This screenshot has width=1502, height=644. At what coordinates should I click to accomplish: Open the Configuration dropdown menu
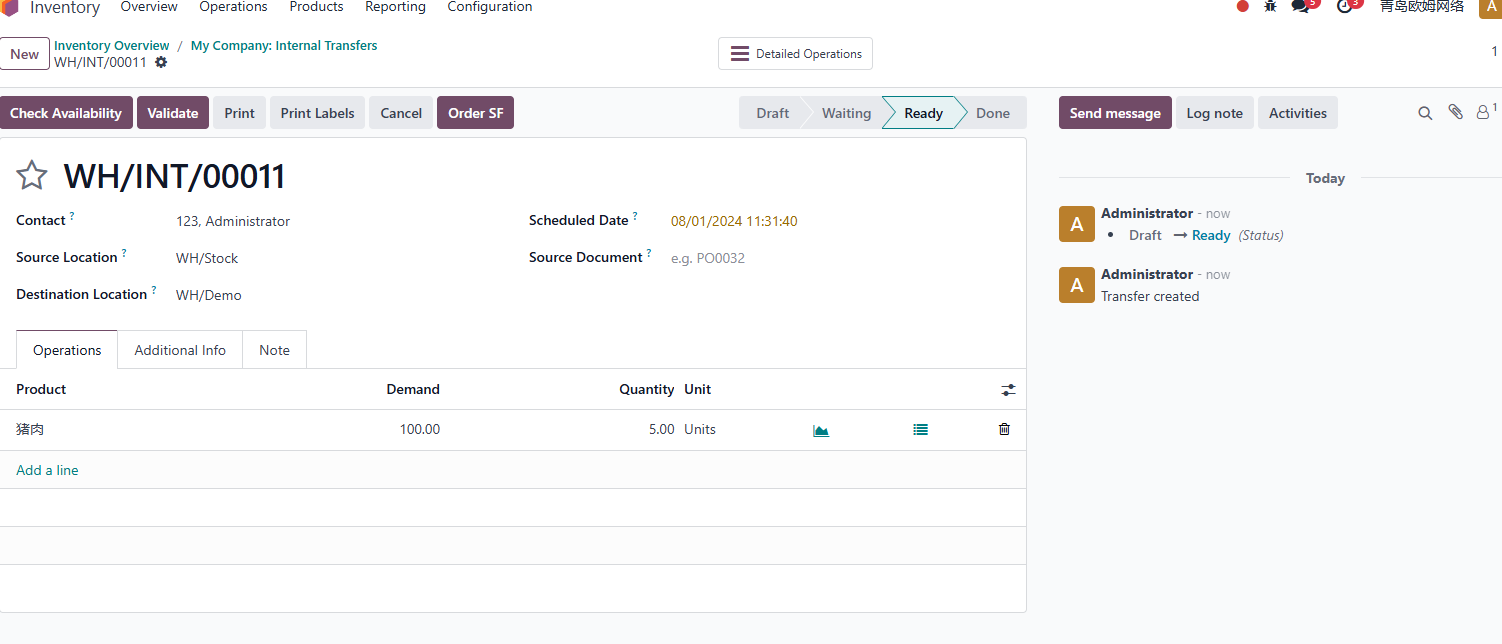coord(490,7)
